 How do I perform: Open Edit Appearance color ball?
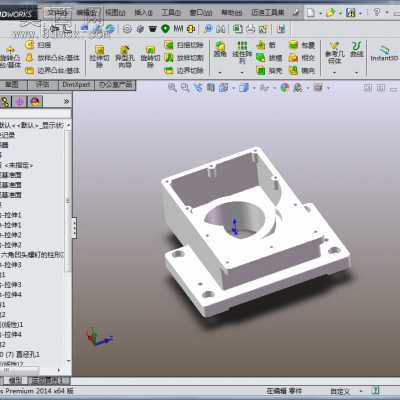(285, 88)
